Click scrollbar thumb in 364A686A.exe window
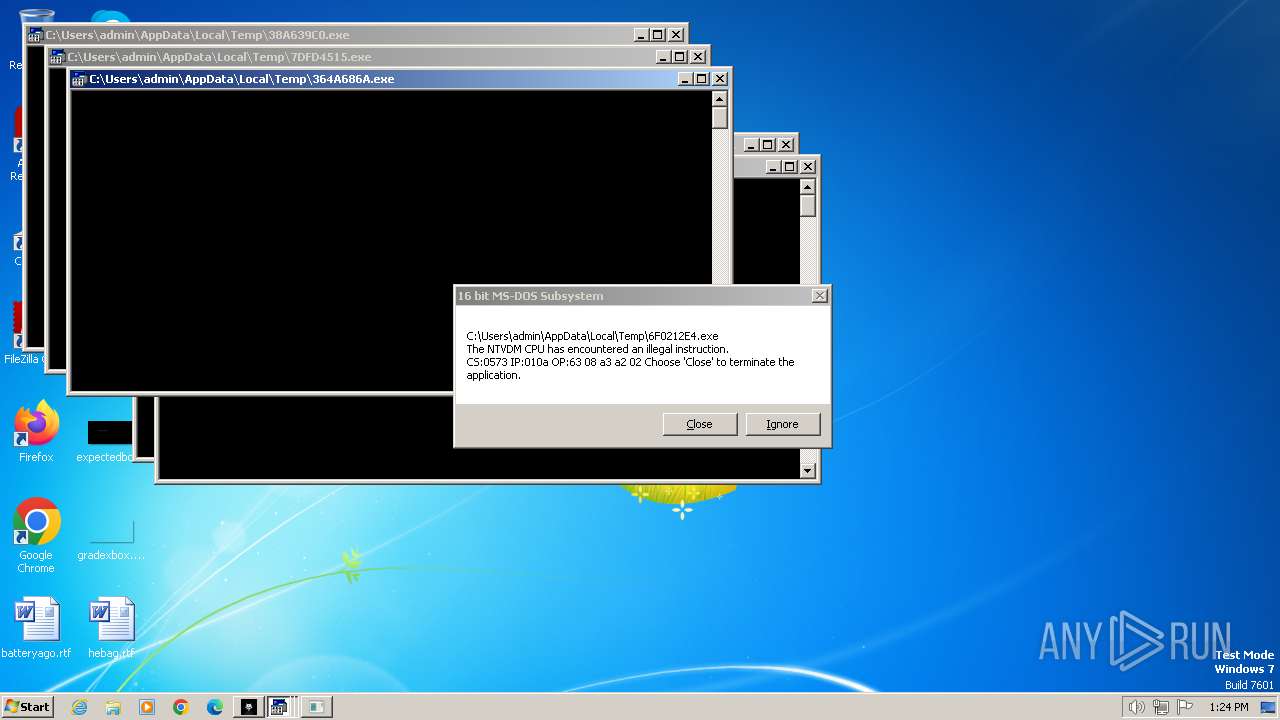The image size is (1280, 720). coord(719,118)
